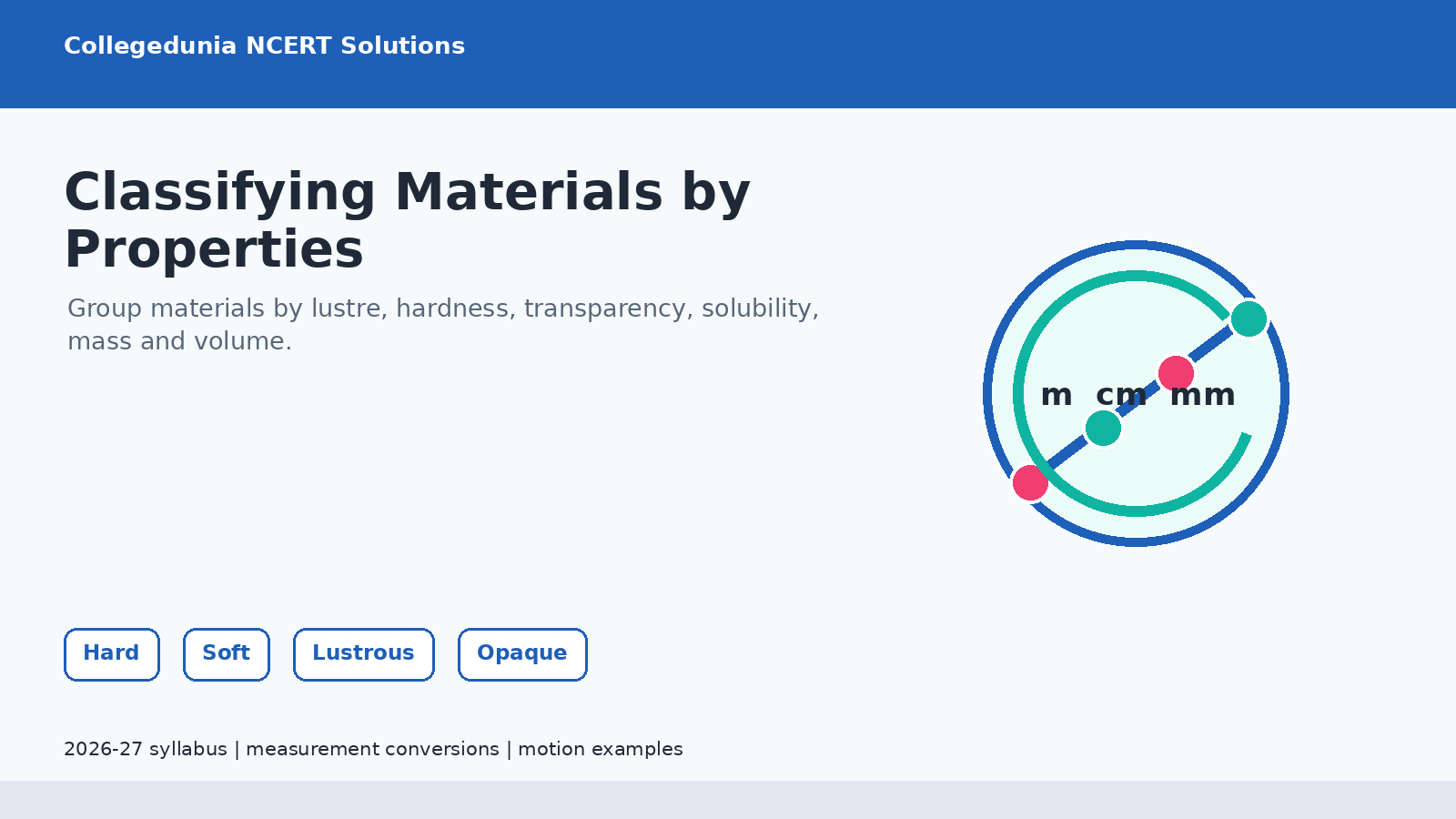Click the pink dot beside the mm label
Viewport: 1456px width, 819px height.
pyautogui.click(x=1176, y=373)
